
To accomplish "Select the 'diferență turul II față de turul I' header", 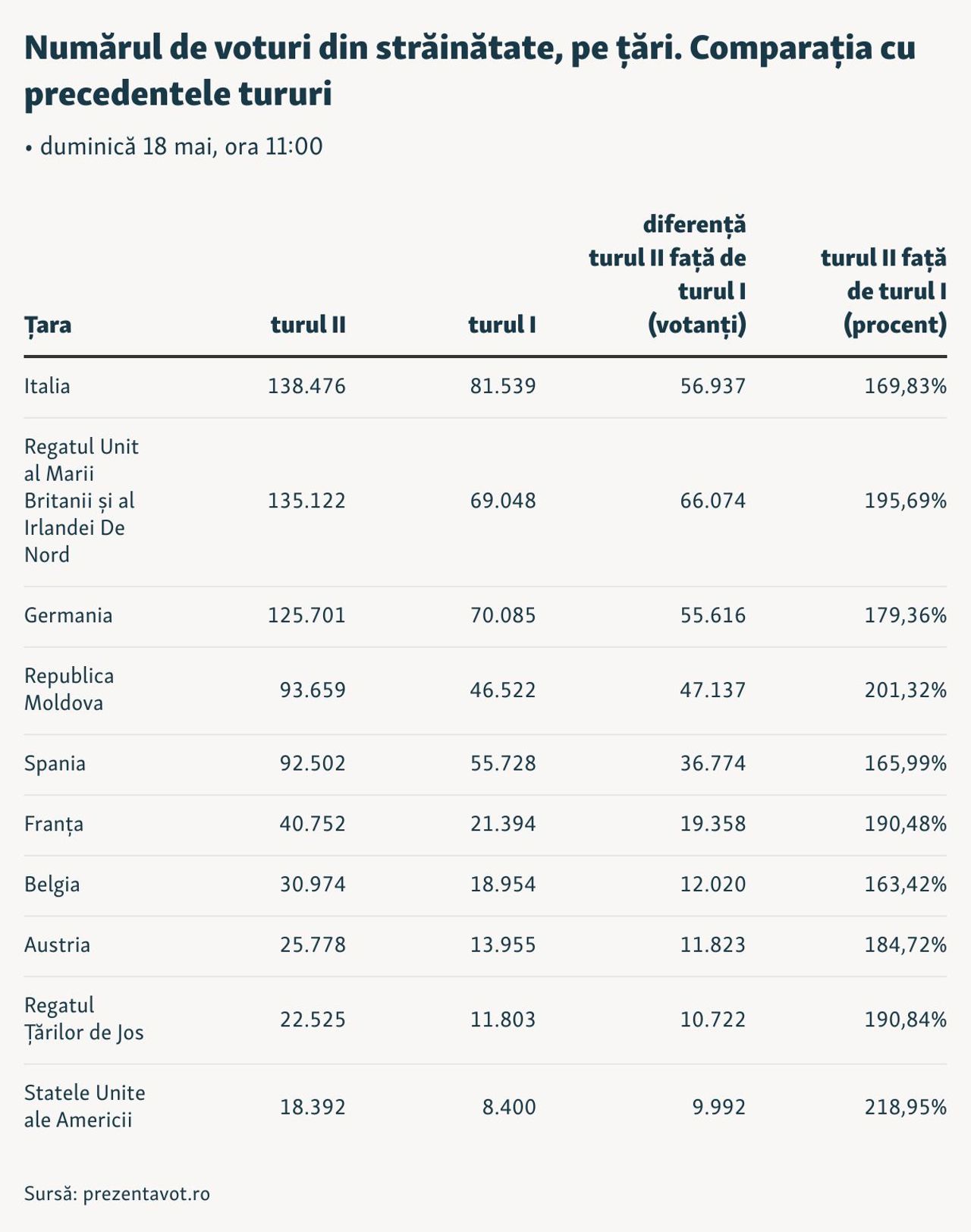I will 668,275.
